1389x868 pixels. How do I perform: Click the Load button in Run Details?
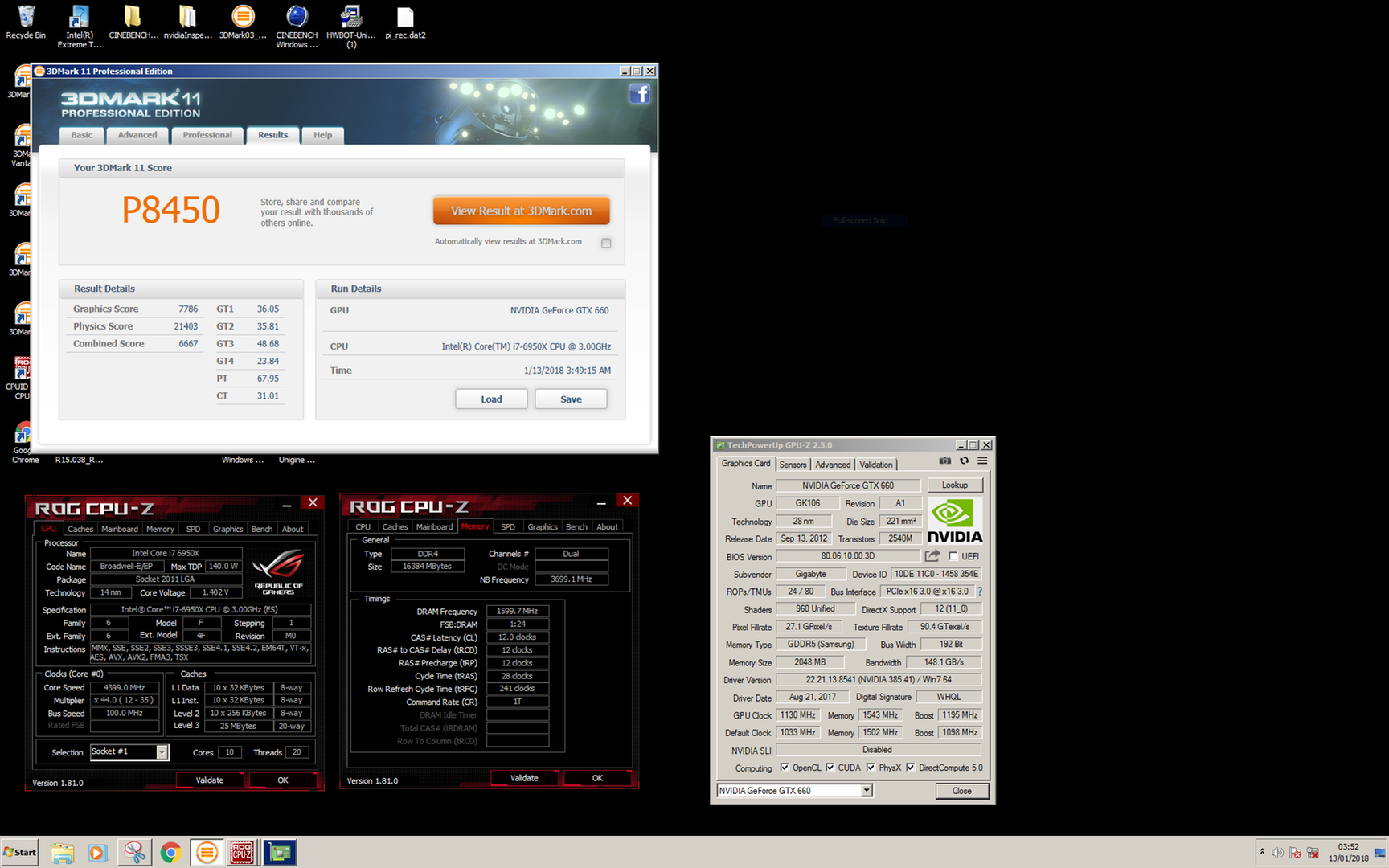tap(491, 399)
